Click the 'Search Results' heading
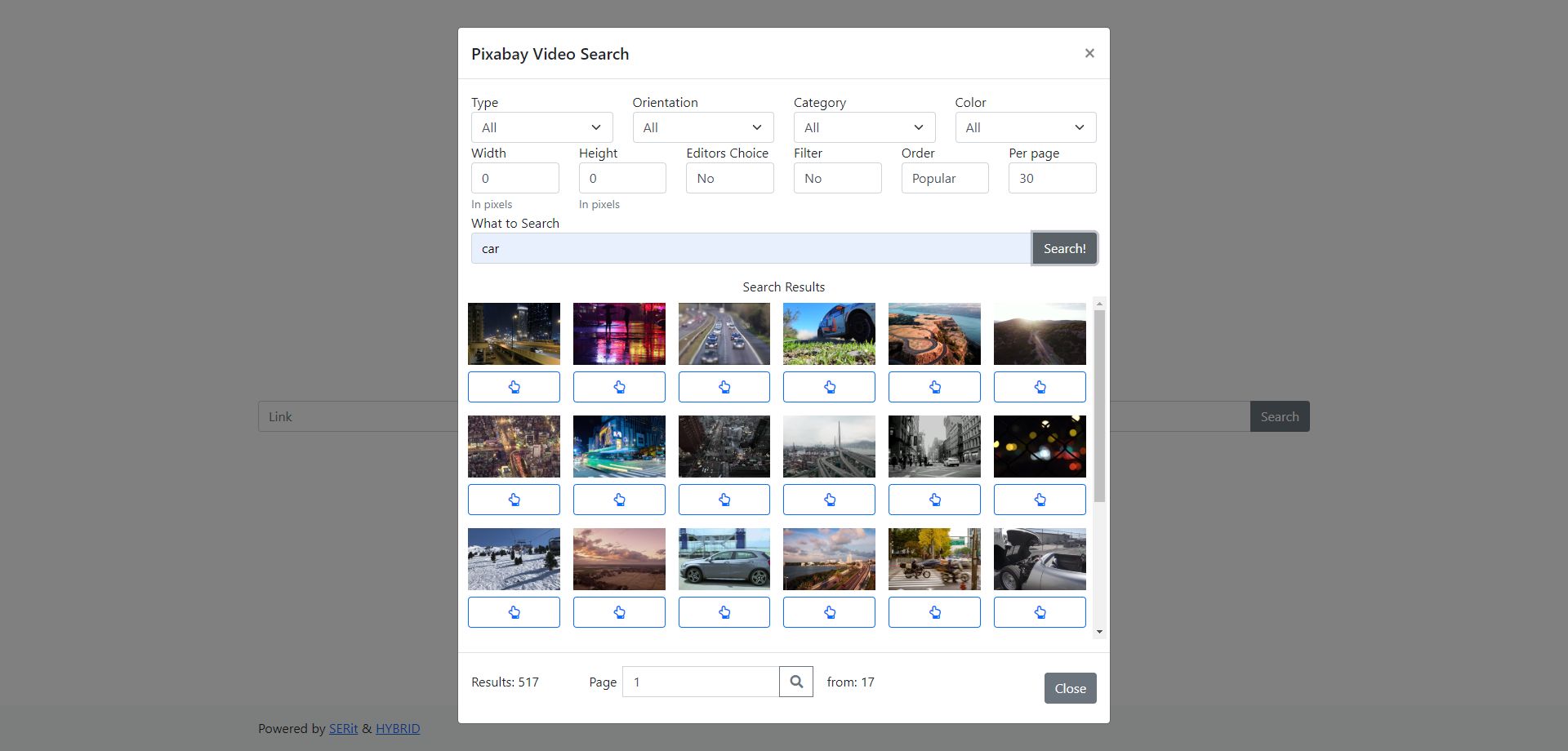Viewport: 1568px width, 751px height. coord(784,287)
